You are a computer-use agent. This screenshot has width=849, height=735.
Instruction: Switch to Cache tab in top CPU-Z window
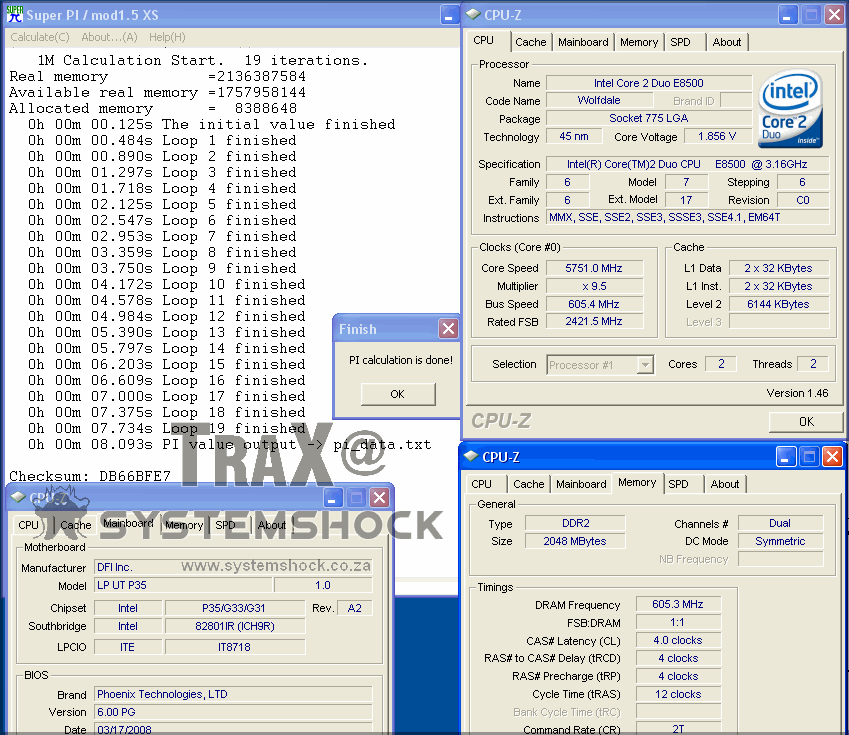[531, 42]
